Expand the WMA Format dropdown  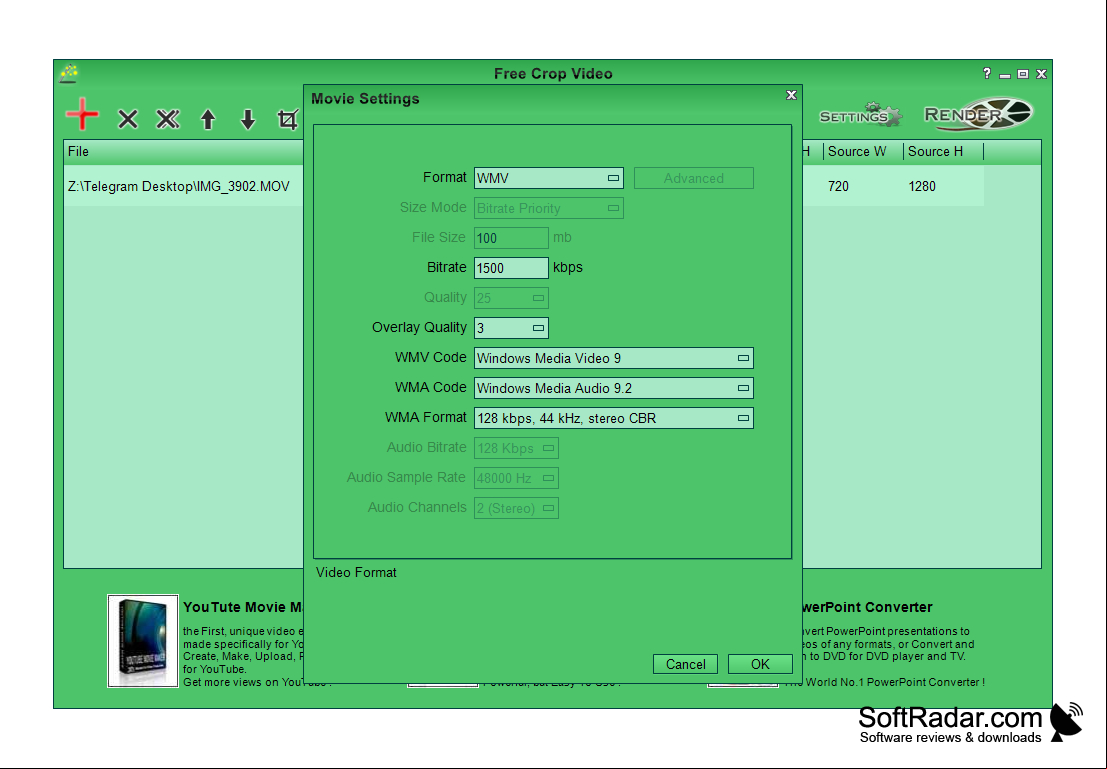(x=614, y=418)
